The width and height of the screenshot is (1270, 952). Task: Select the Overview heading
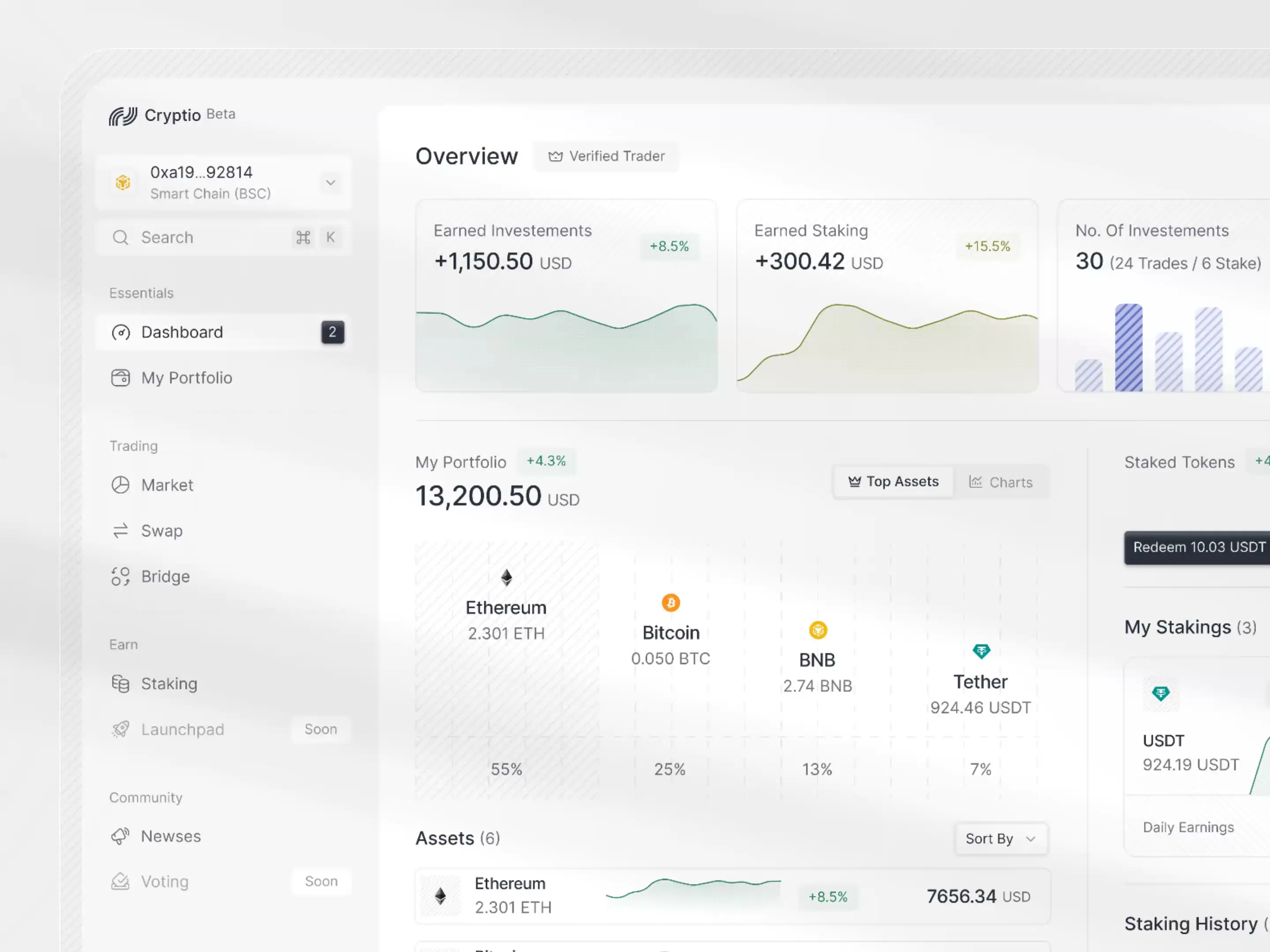pos(467,156)
